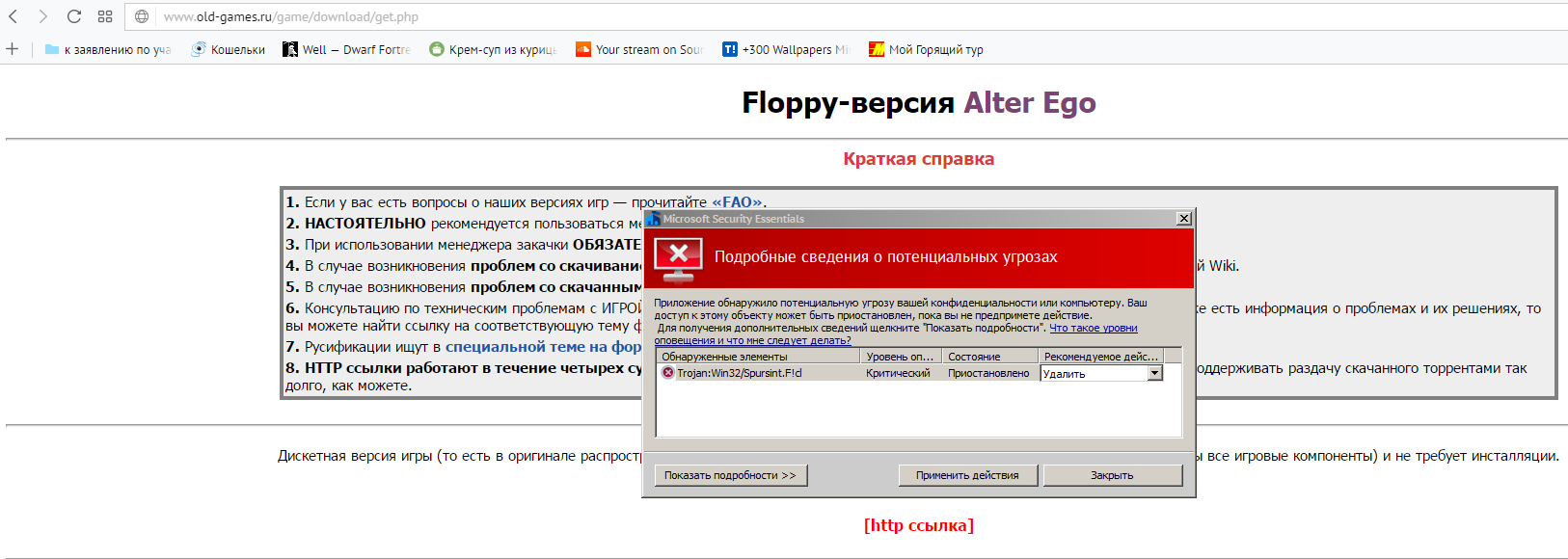This screenshot has height=559, width=1568.
Task: Click the red monitor threat icon
Action: 678,260
